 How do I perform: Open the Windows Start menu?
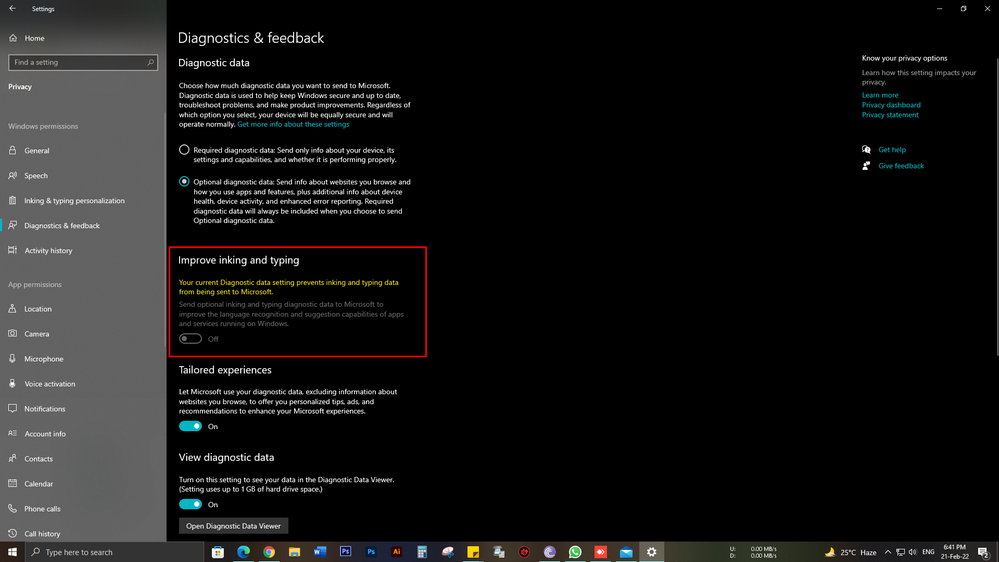point(12,552)
